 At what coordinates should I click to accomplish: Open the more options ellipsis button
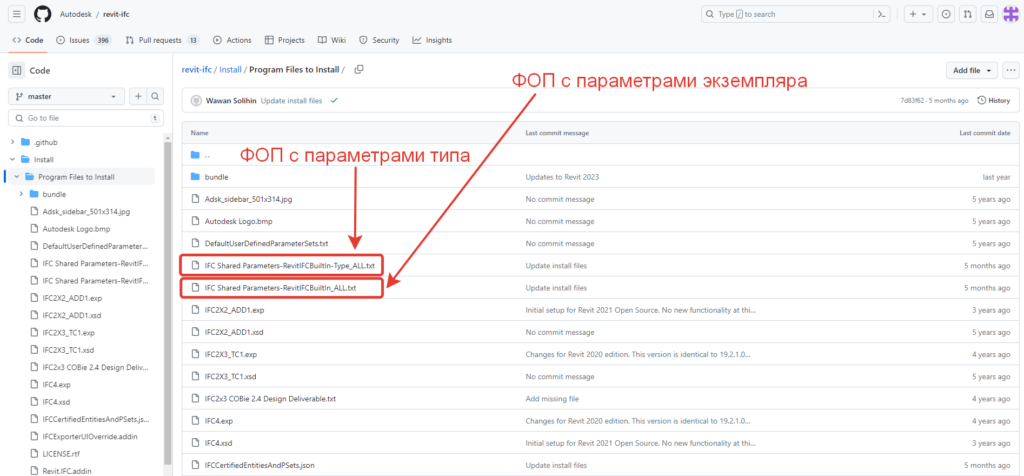click(x=1011, y=70)
